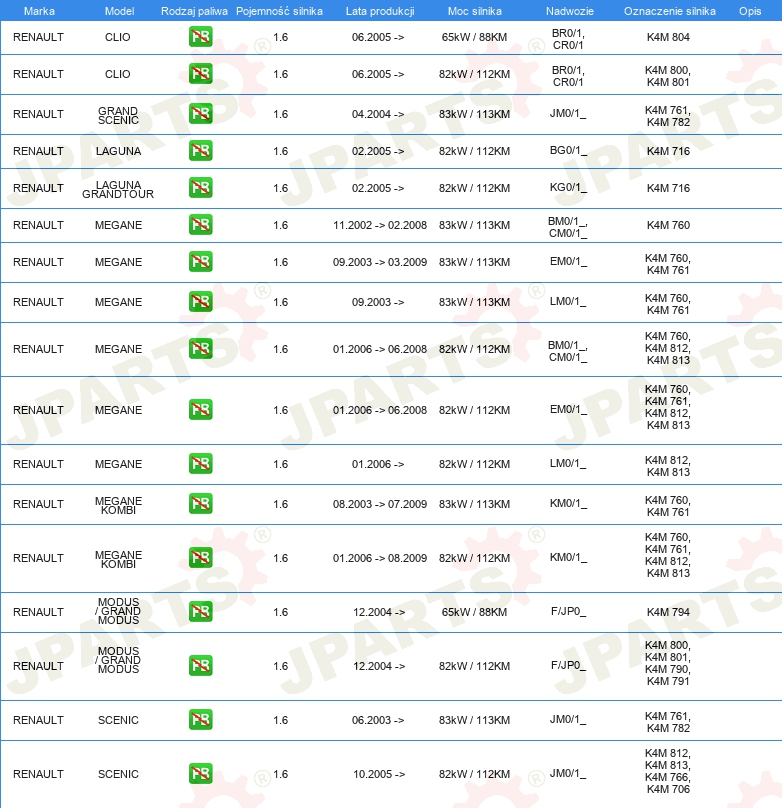The image size is (782, 808).
Task: Click the petrol fuel icon in the CLIO 65kW row
Action: pos(200,37)
